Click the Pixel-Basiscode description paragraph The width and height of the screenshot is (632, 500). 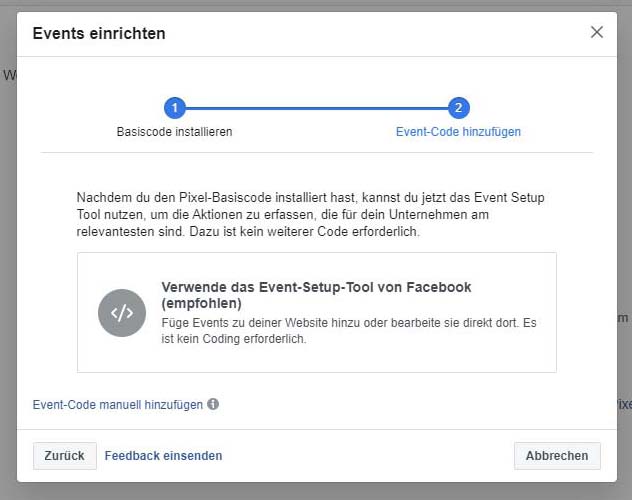coord(310,214)
